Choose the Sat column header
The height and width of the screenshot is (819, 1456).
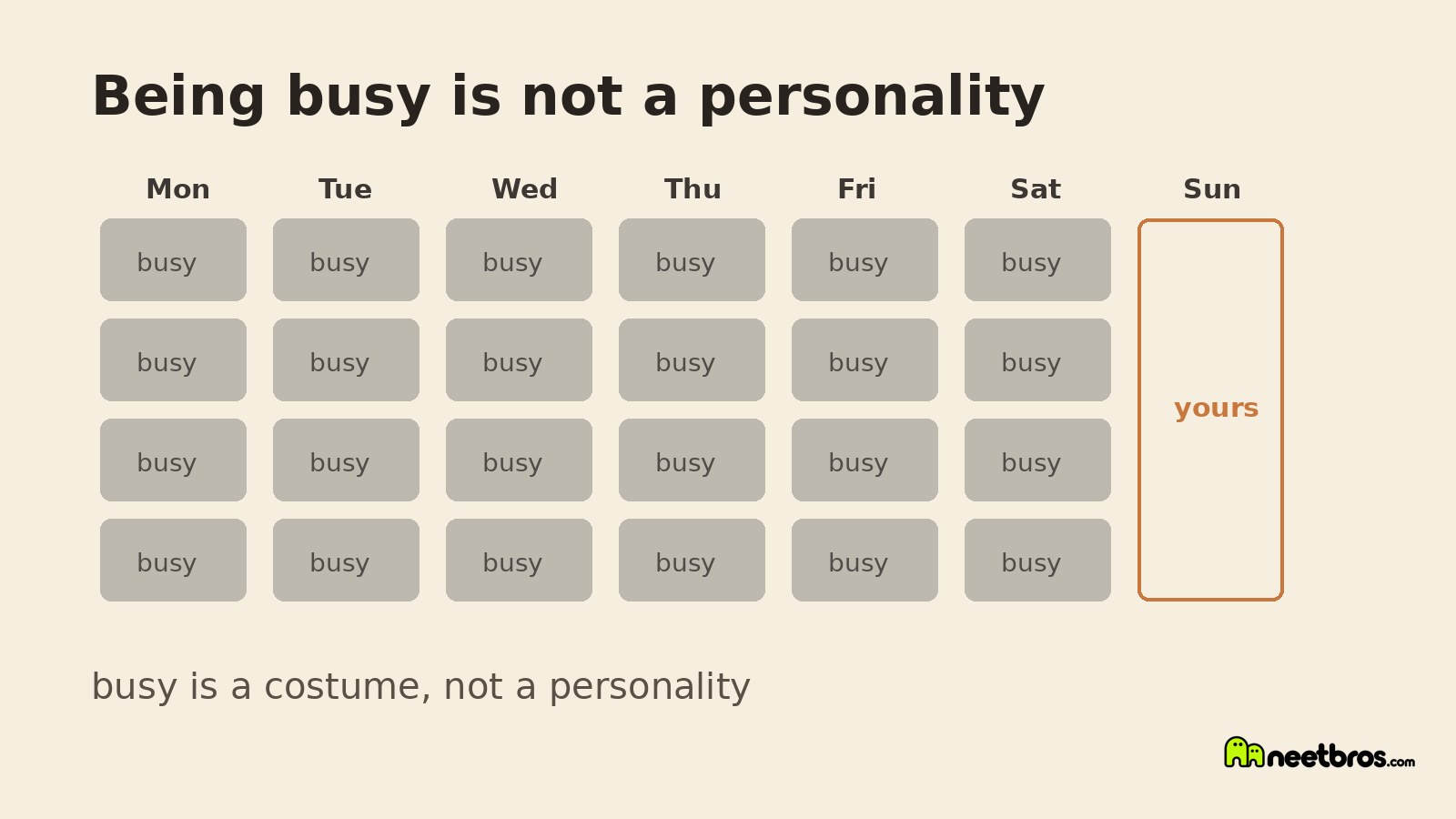click(1036, 188)
